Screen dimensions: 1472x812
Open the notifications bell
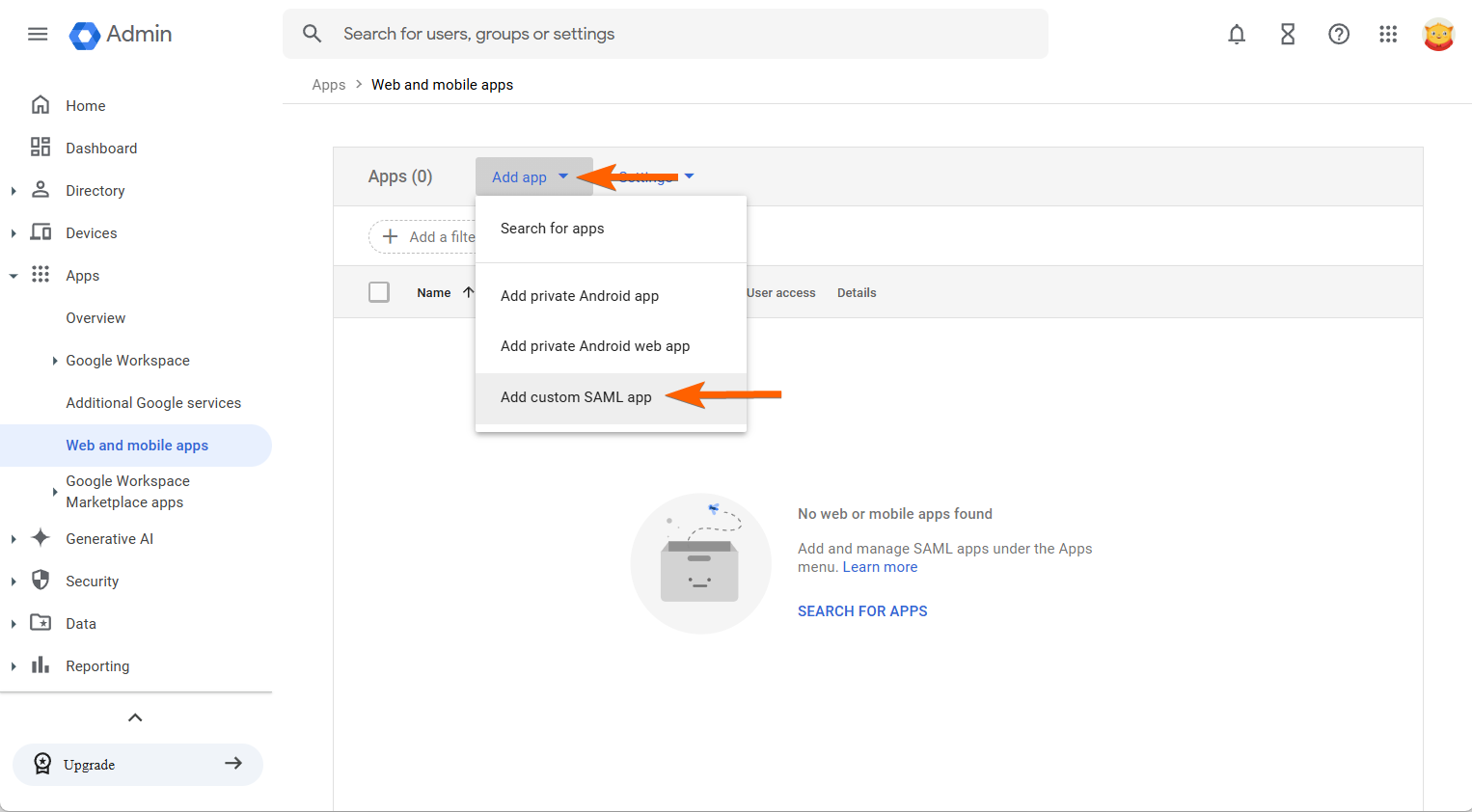1237,35
